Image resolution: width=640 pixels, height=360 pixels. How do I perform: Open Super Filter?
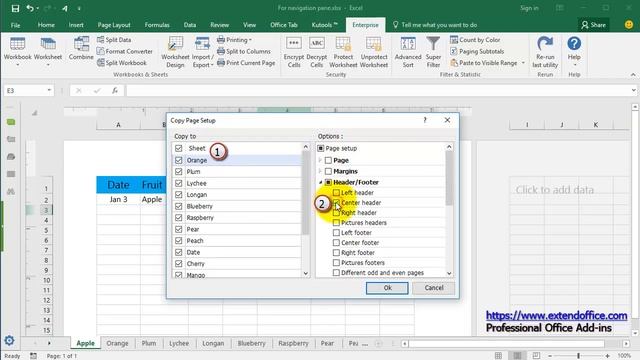point(433,52)
